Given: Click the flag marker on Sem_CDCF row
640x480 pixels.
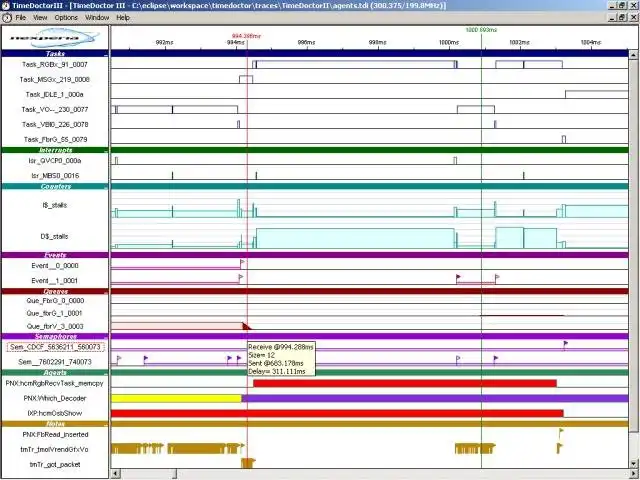Looking at the screenshot, I should 565,345.
